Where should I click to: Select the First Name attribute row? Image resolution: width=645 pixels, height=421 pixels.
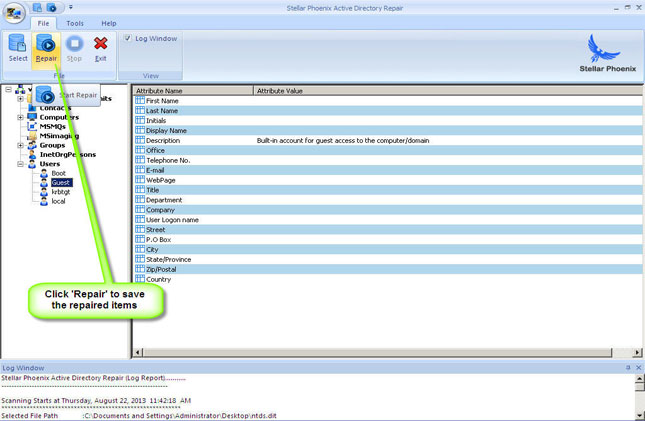(388, 101)
